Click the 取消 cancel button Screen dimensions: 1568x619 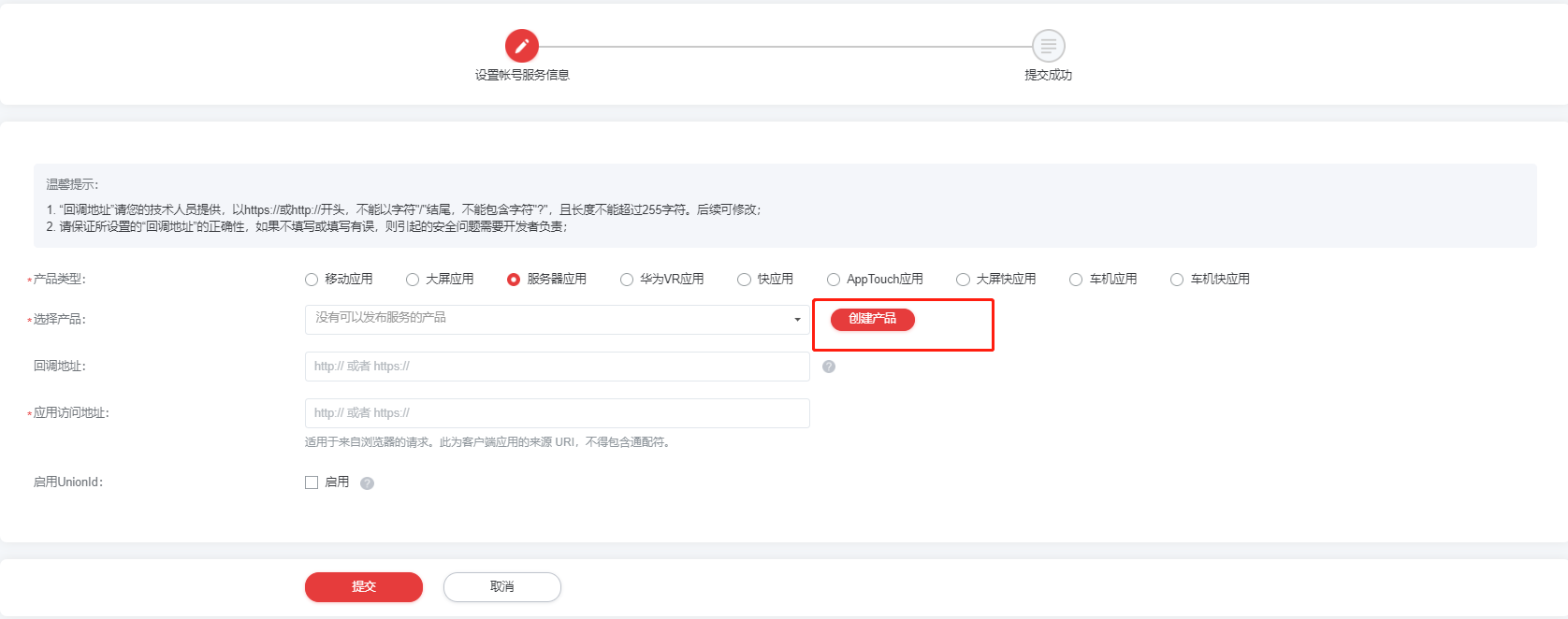pyautogui.click(x=502, y=587)
